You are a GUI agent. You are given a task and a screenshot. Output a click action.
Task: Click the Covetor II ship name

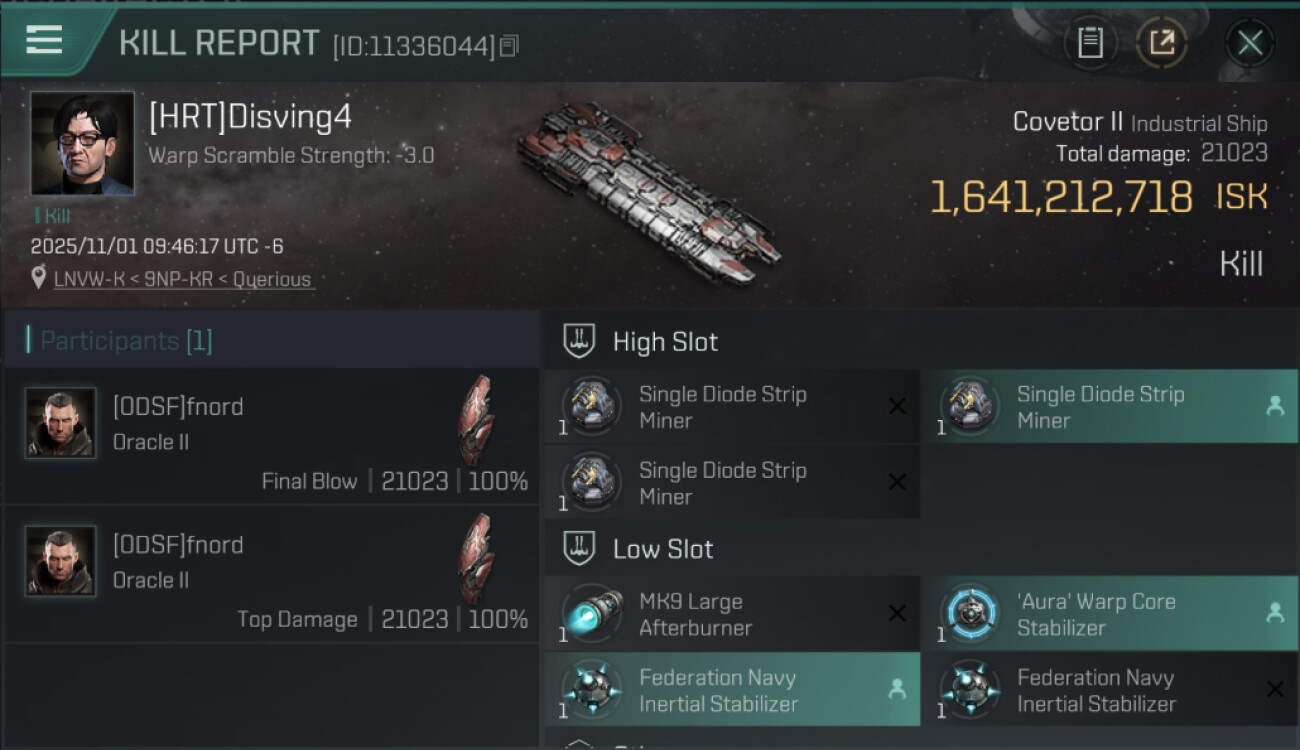click(x=1067, y=122)
